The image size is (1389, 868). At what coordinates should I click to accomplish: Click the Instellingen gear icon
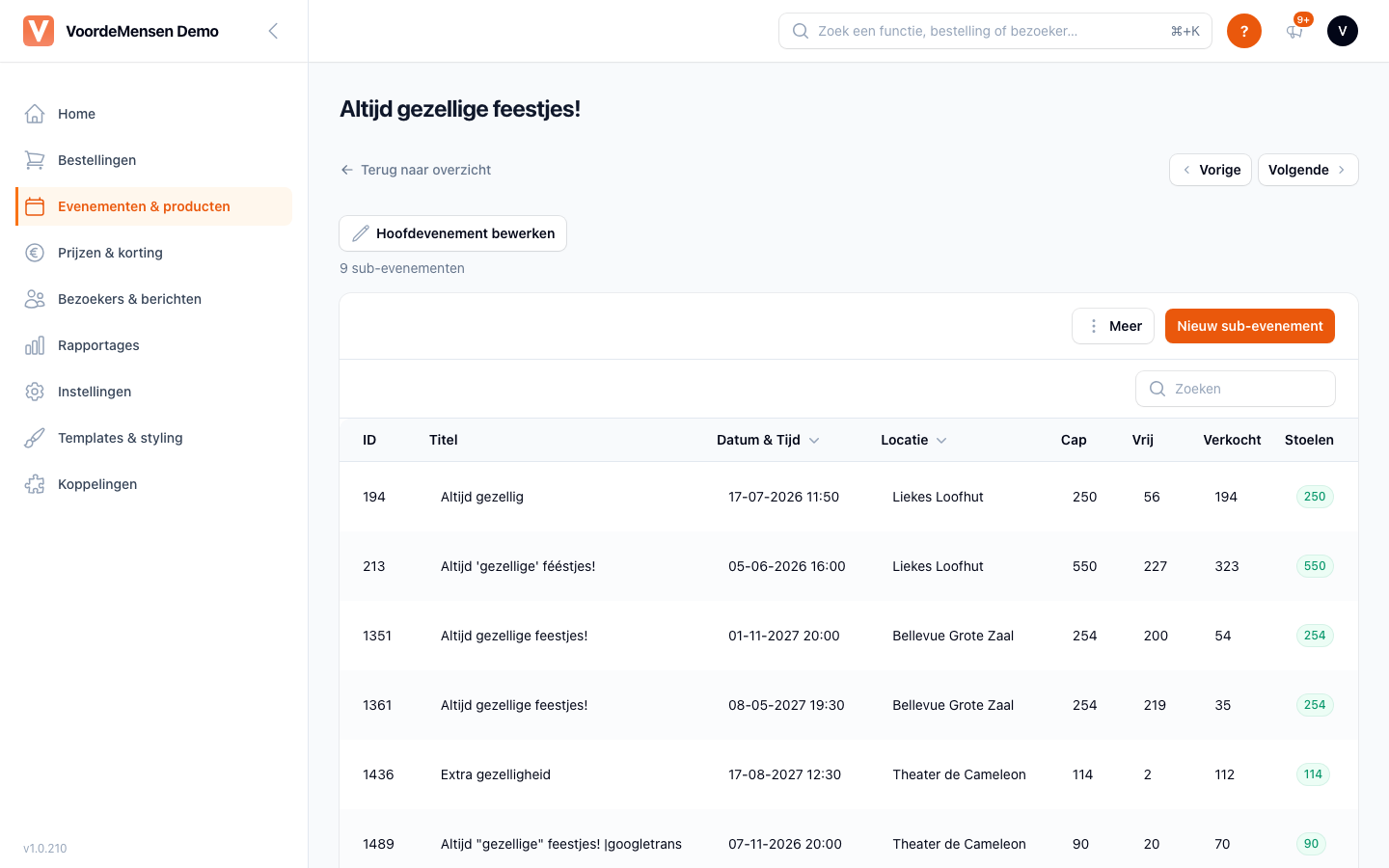tap(35, 392)
